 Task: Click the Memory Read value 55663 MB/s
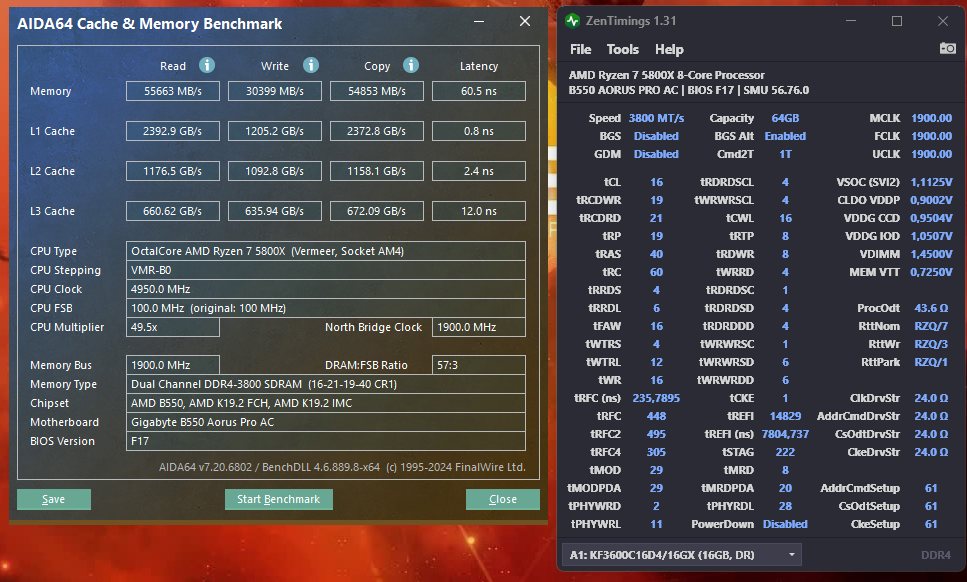[173, 91]
